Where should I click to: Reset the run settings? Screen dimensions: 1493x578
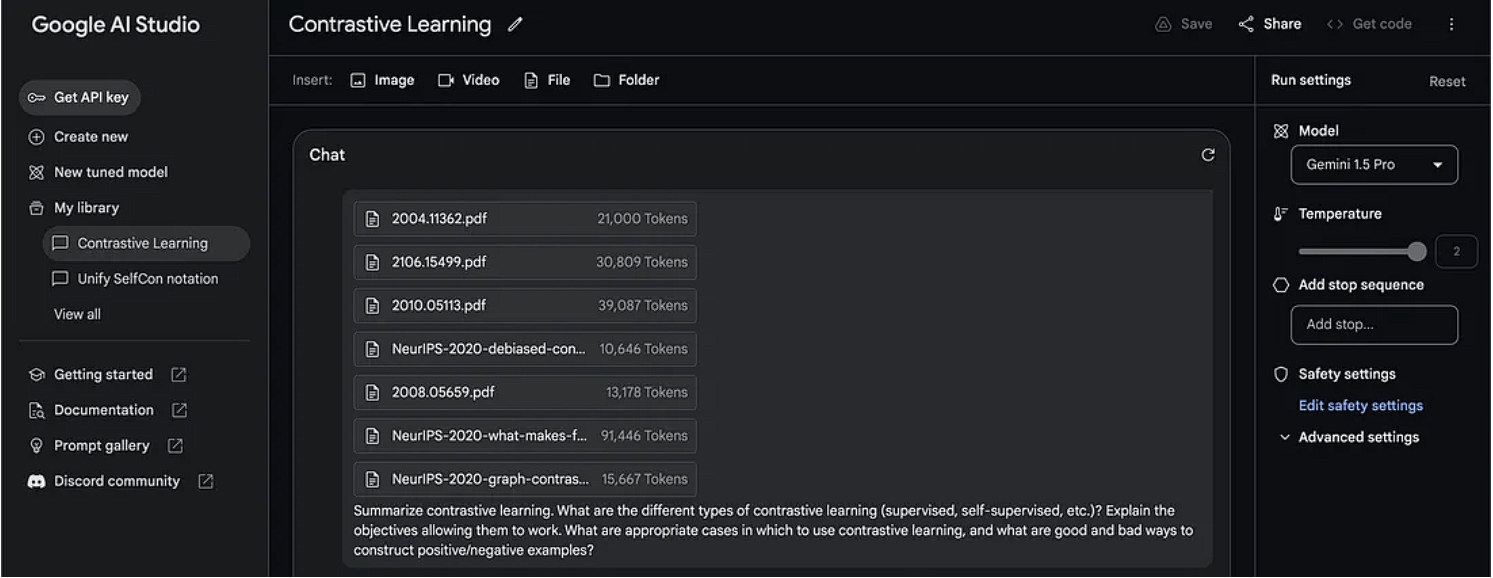pos(1446,82)
